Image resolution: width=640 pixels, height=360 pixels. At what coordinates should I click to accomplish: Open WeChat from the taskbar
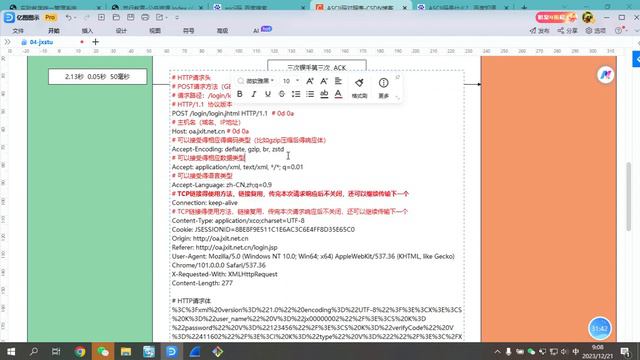(103, 351)
